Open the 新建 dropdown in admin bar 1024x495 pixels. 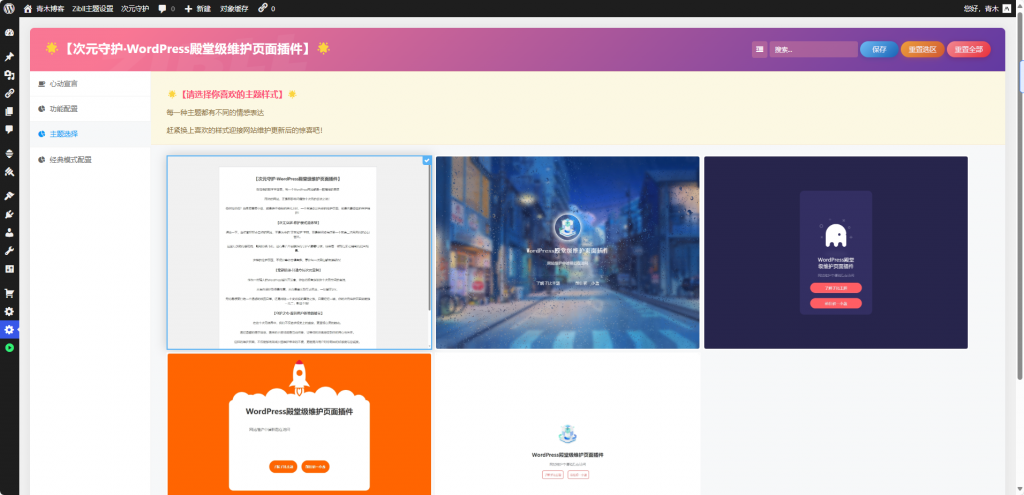(x=200, y=8)
